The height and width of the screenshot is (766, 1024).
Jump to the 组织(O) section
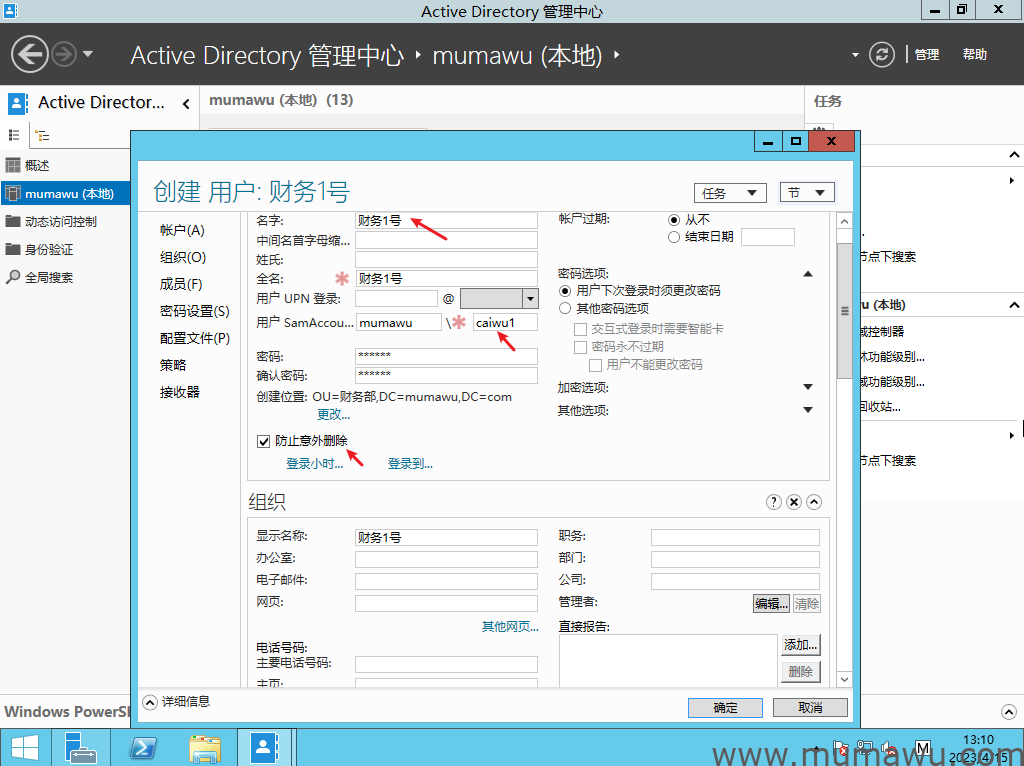click(183, 257)
